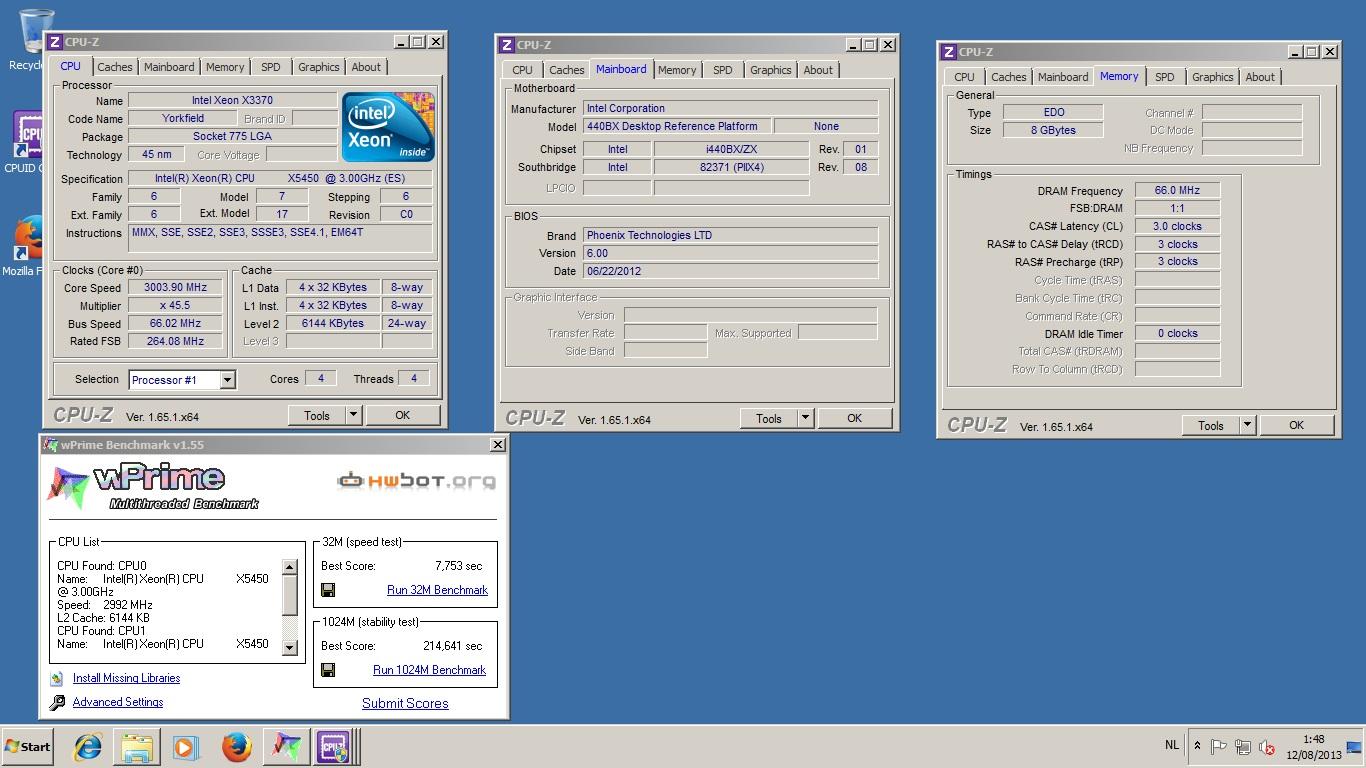1366x768 pixels.
Task: Click the DRAM Frequency 66.0 MHz value
Action: click(1177, 190)
